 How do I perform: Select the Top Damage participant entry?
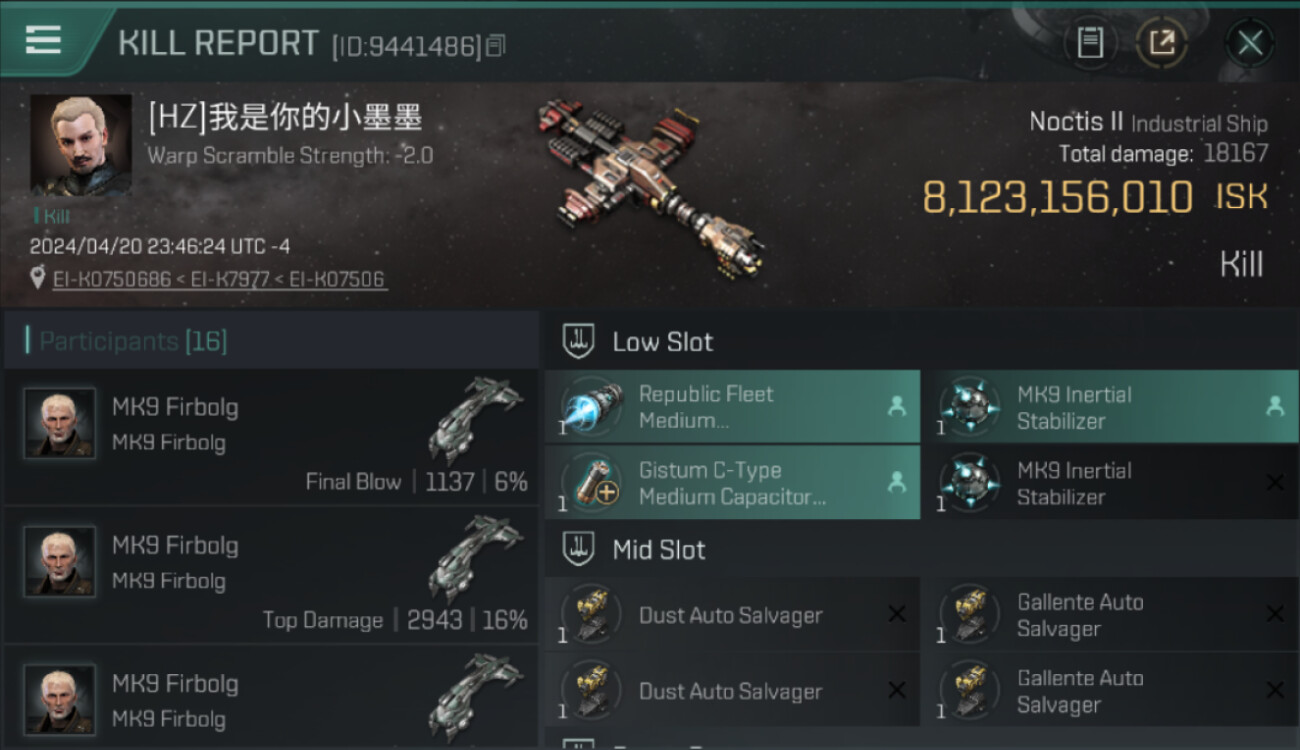(271, 575)
